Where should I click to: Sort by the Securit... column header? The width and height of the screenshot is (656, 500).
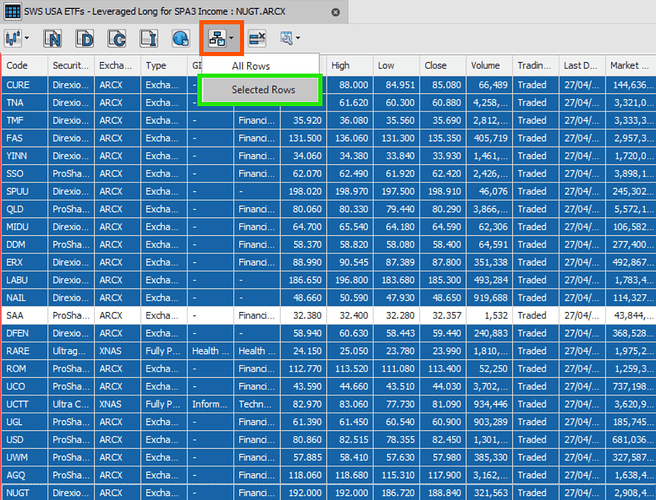pos(72,65)
